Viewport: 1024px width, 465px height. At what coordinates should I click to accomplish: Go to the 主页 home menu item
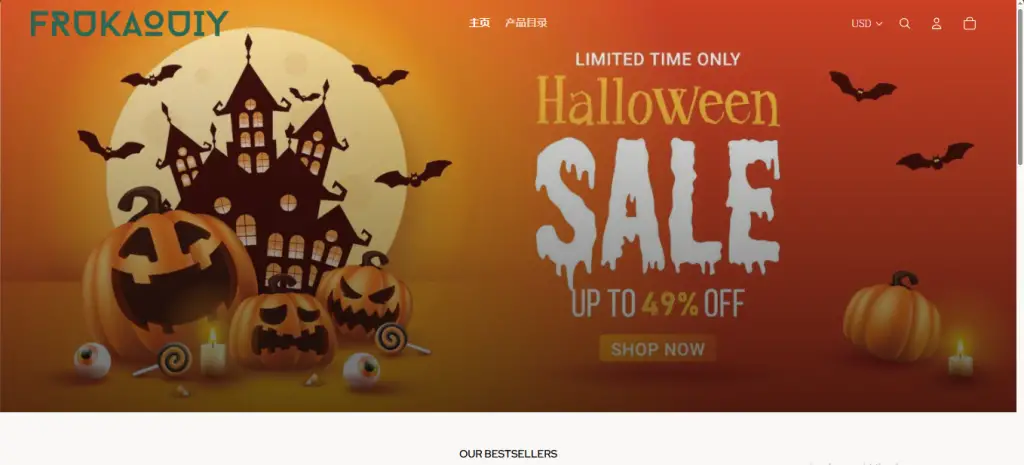(479, 23)
